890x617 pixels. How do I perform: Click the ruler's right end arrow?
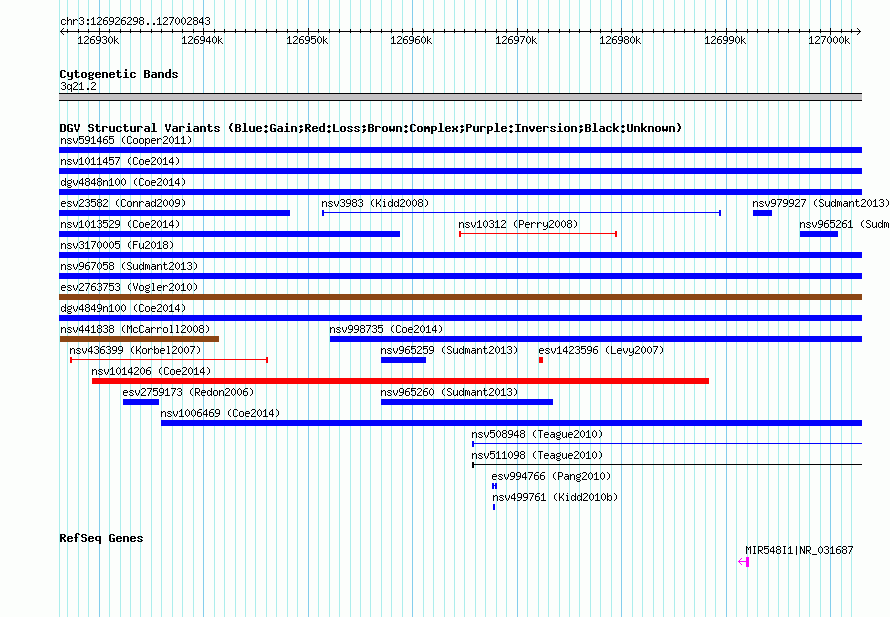[859, 31]
